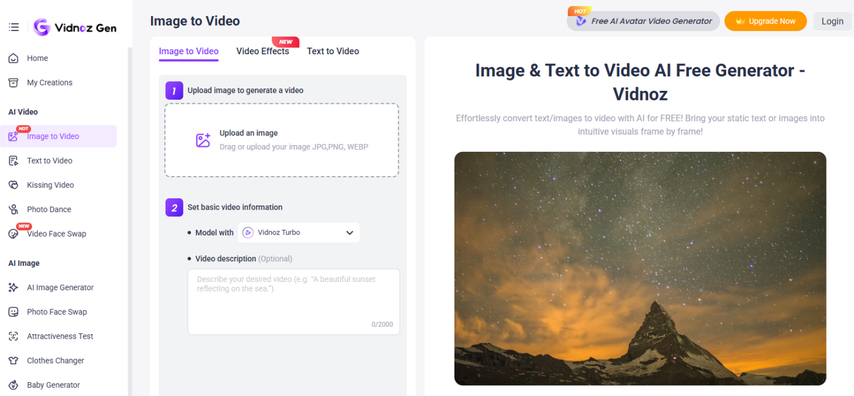Click the Home house icon
The height and width of the screenshot is (396, 854).
pos(14,58)
